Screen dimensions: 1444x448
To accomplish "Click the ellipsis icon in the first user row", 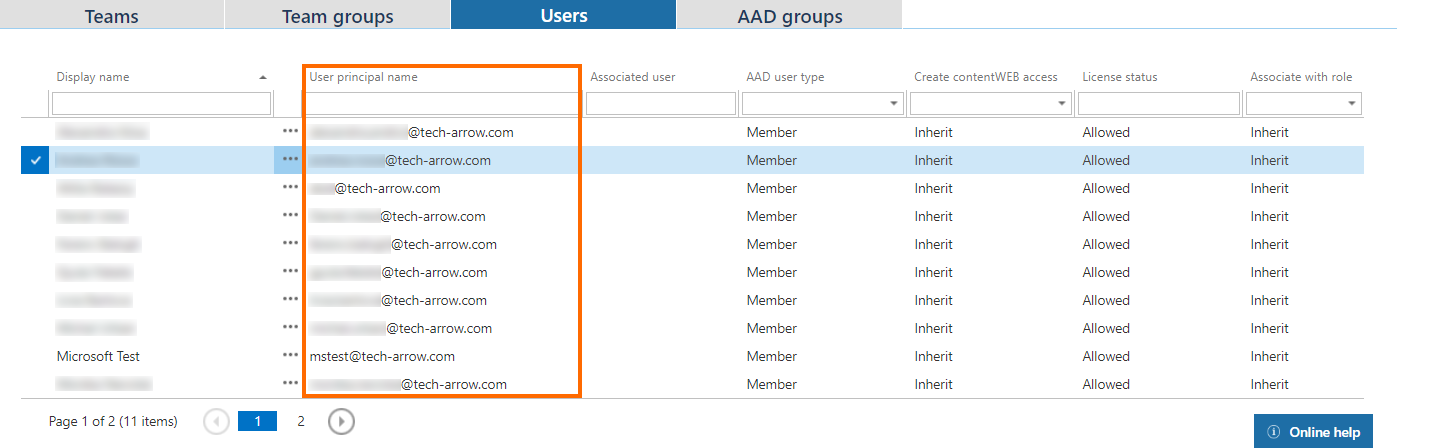I will pyautogui.click(x=290, y=131).
